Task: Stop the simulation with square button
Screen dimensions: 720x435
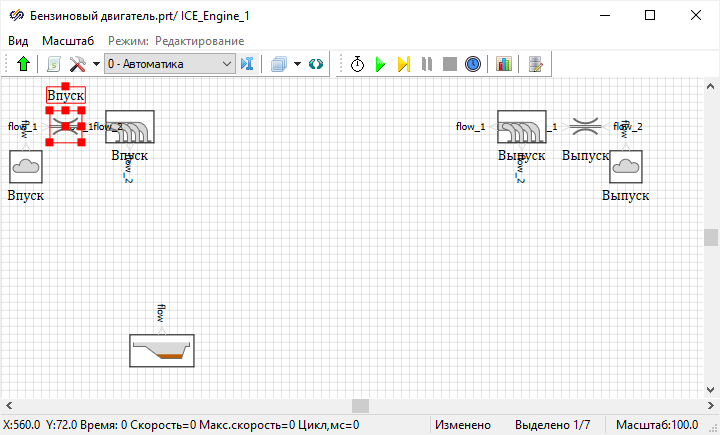Action: pos(450,64)
